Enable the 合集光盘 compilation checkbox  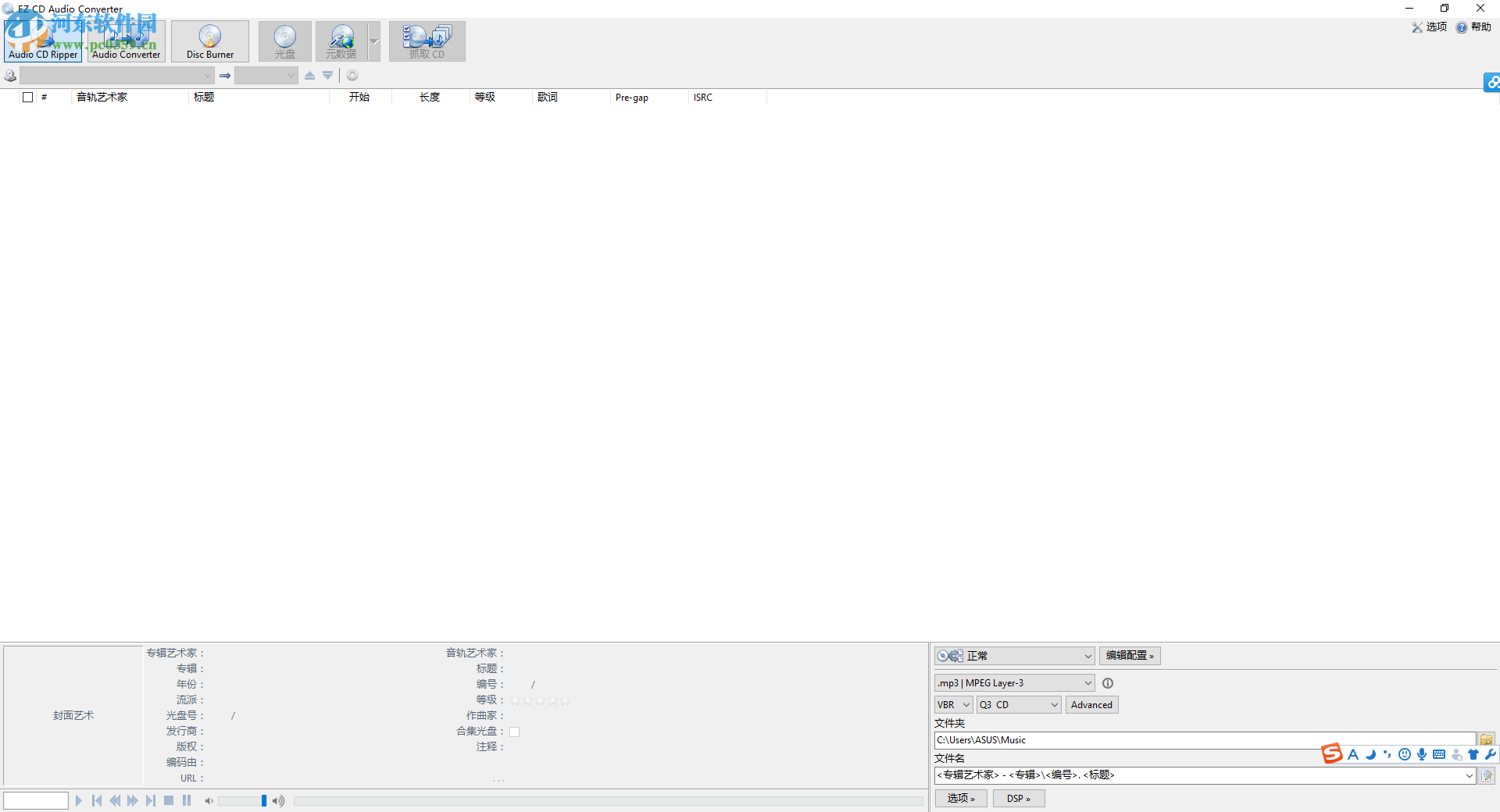(x=515, y=731)
